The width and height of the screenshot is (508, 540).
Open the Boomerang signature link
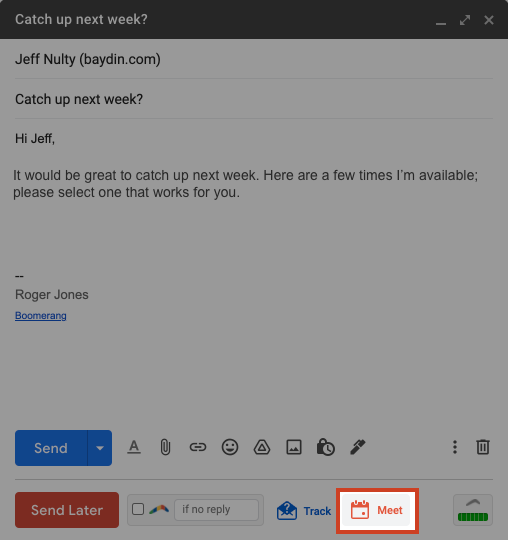41,315
